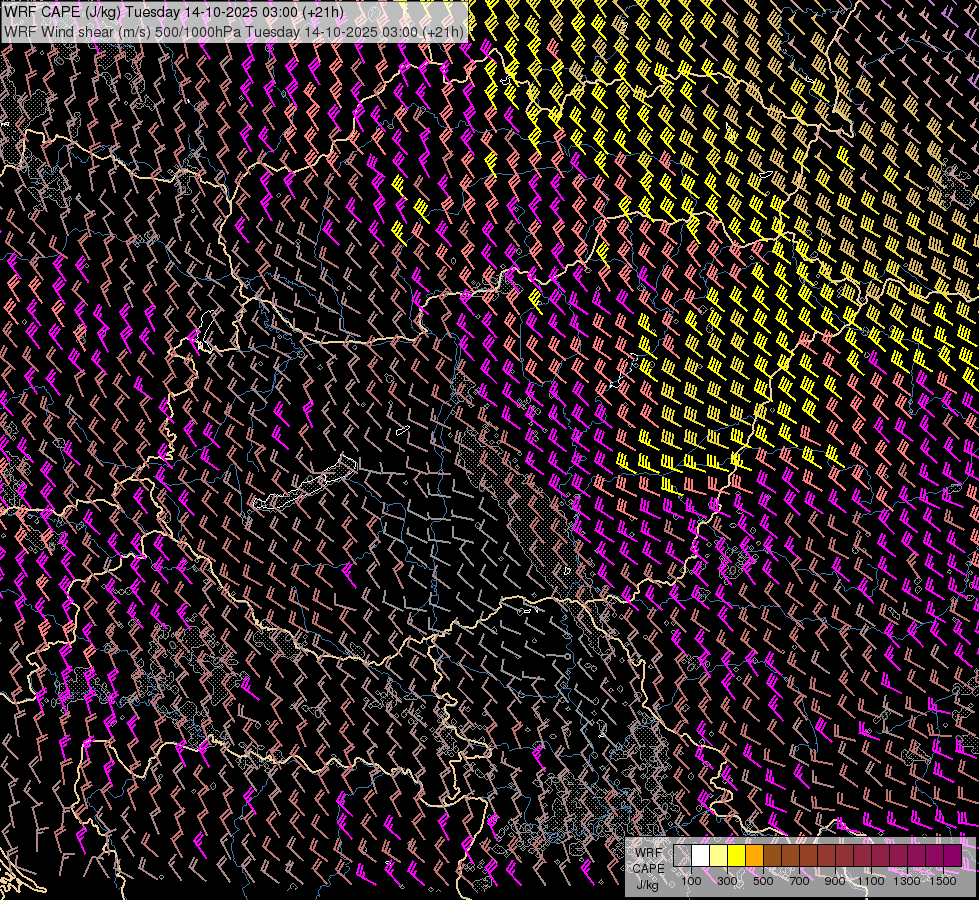
Task: Click the 100 label on the legend
Action: click(x=691, y=881)
